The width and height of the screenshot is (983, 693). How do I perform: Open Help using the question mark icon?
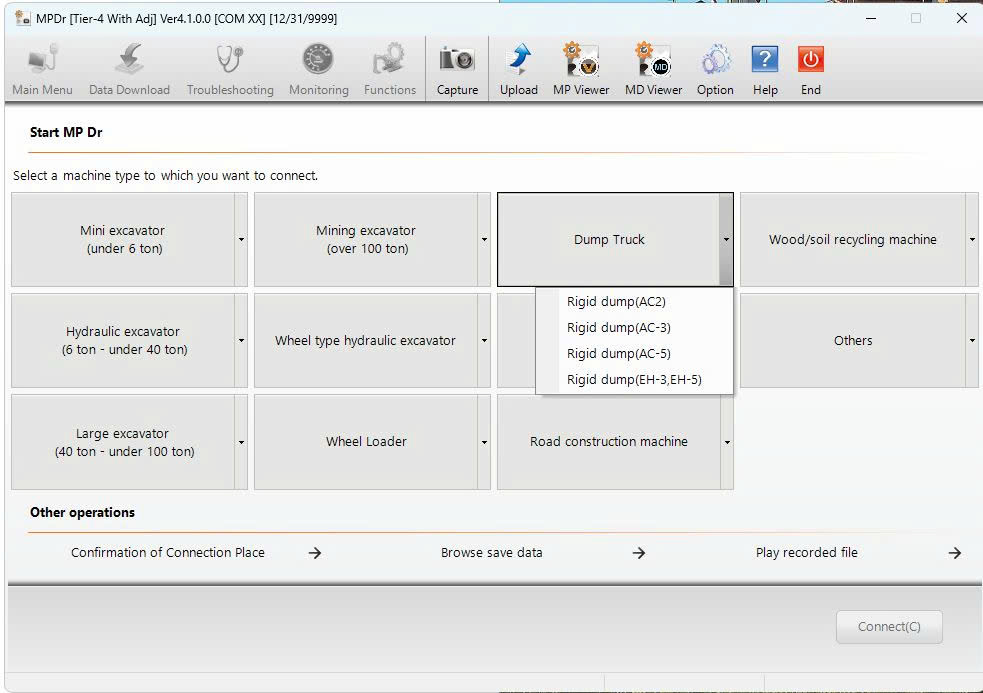pyautogui.click(x=764, y=65)
